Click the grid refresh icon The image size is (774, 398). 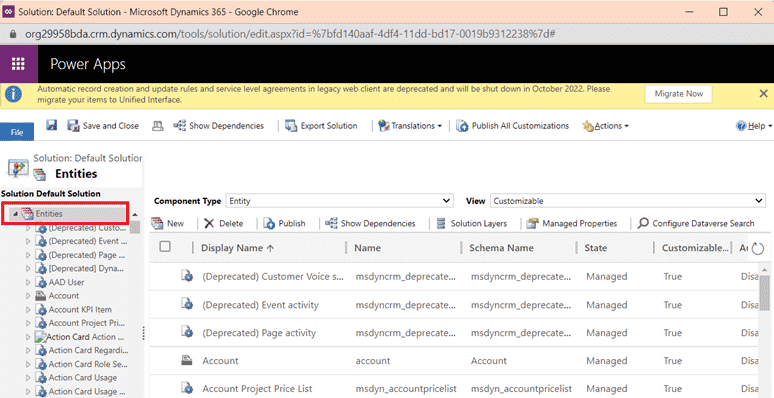point(757,249)
